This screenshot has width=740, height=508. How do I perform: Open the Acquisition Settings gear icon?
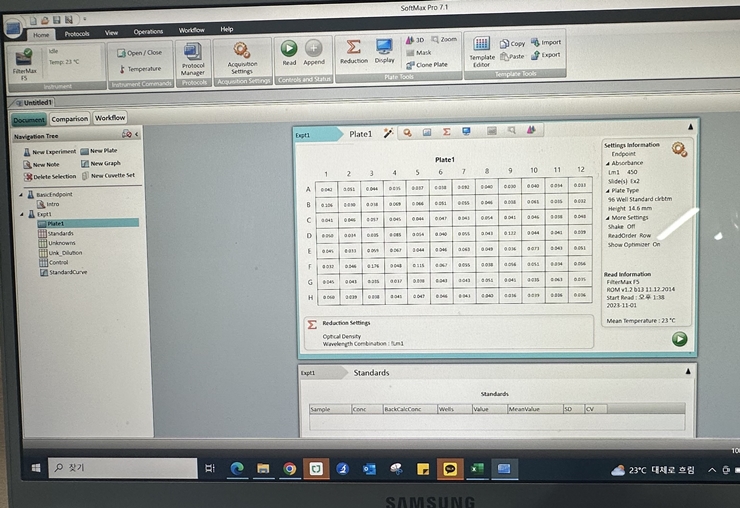[x=241, y=50]
